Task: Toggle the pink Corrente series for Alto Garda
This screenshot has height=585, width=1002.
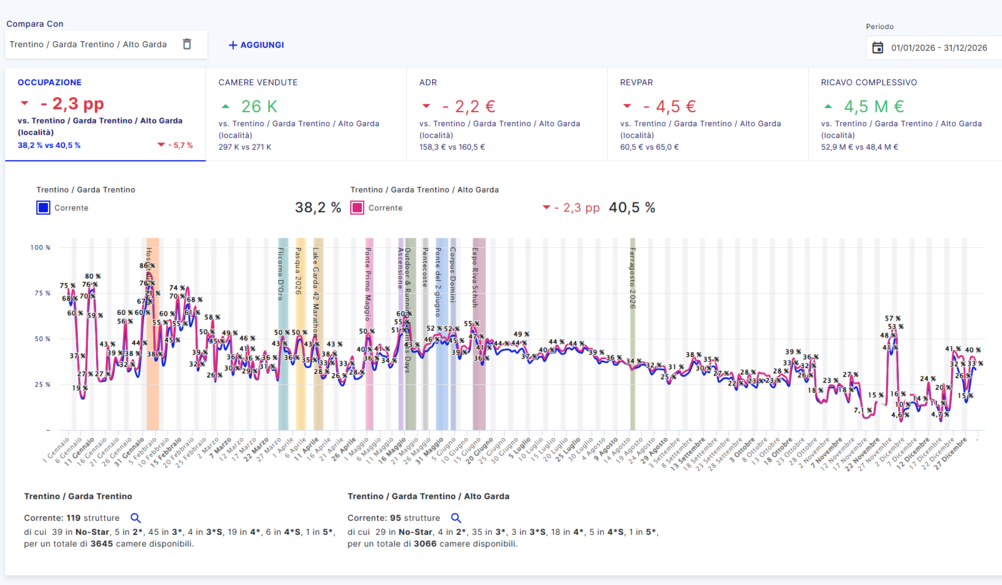Action: coord(357,208)
